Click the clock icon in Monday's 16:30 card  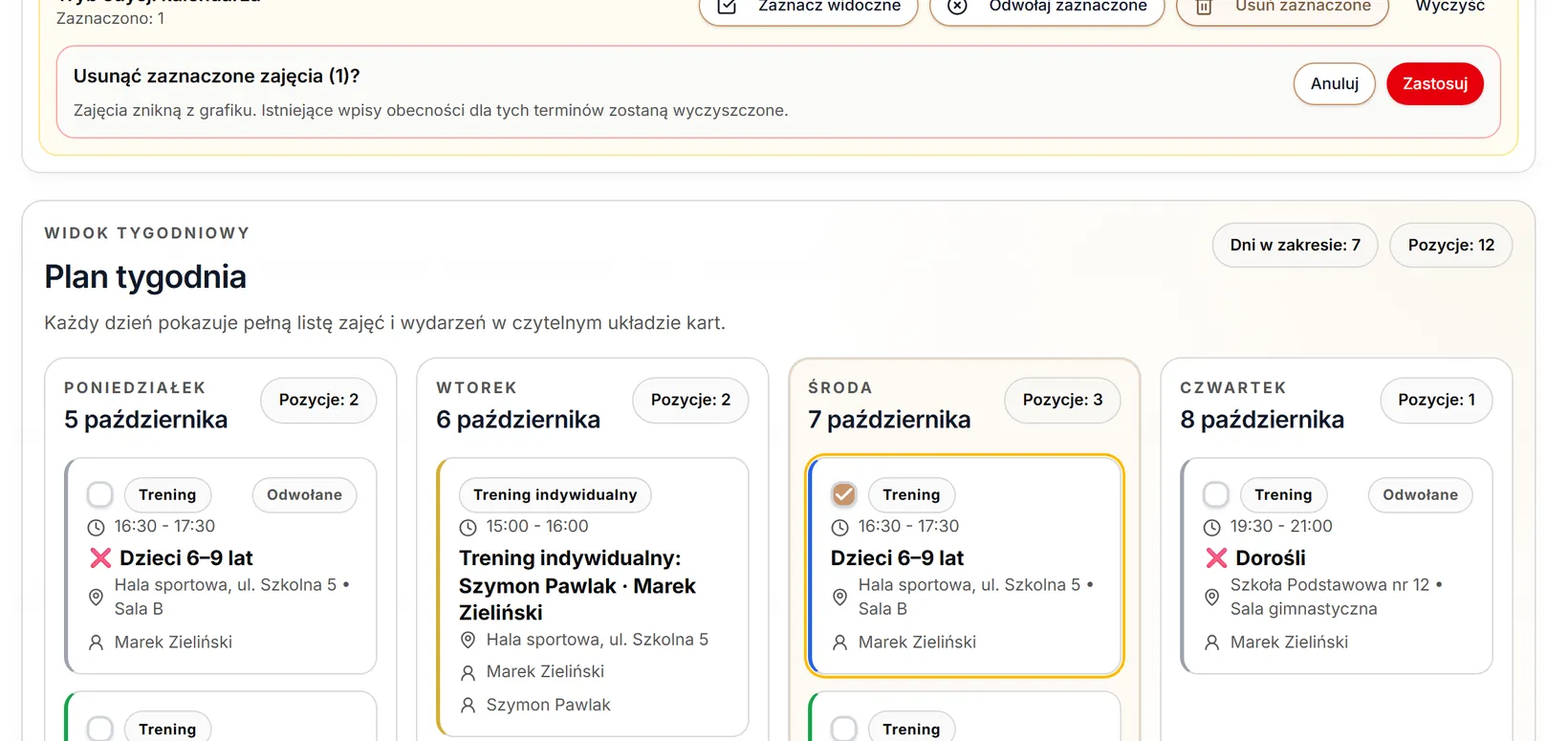pos(96,527)
